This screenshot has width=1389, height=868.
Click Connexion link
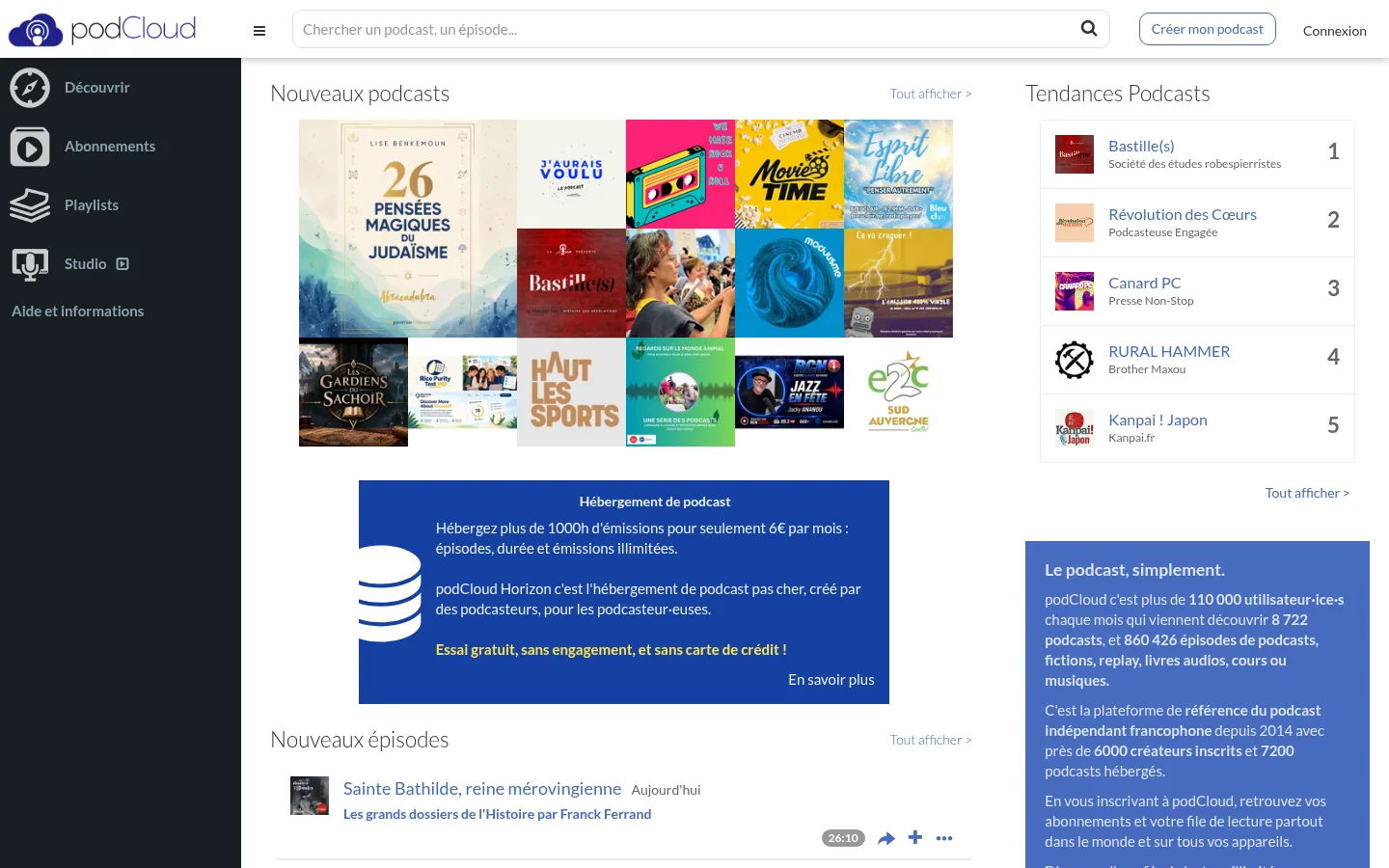click(x=1334, y=31)
